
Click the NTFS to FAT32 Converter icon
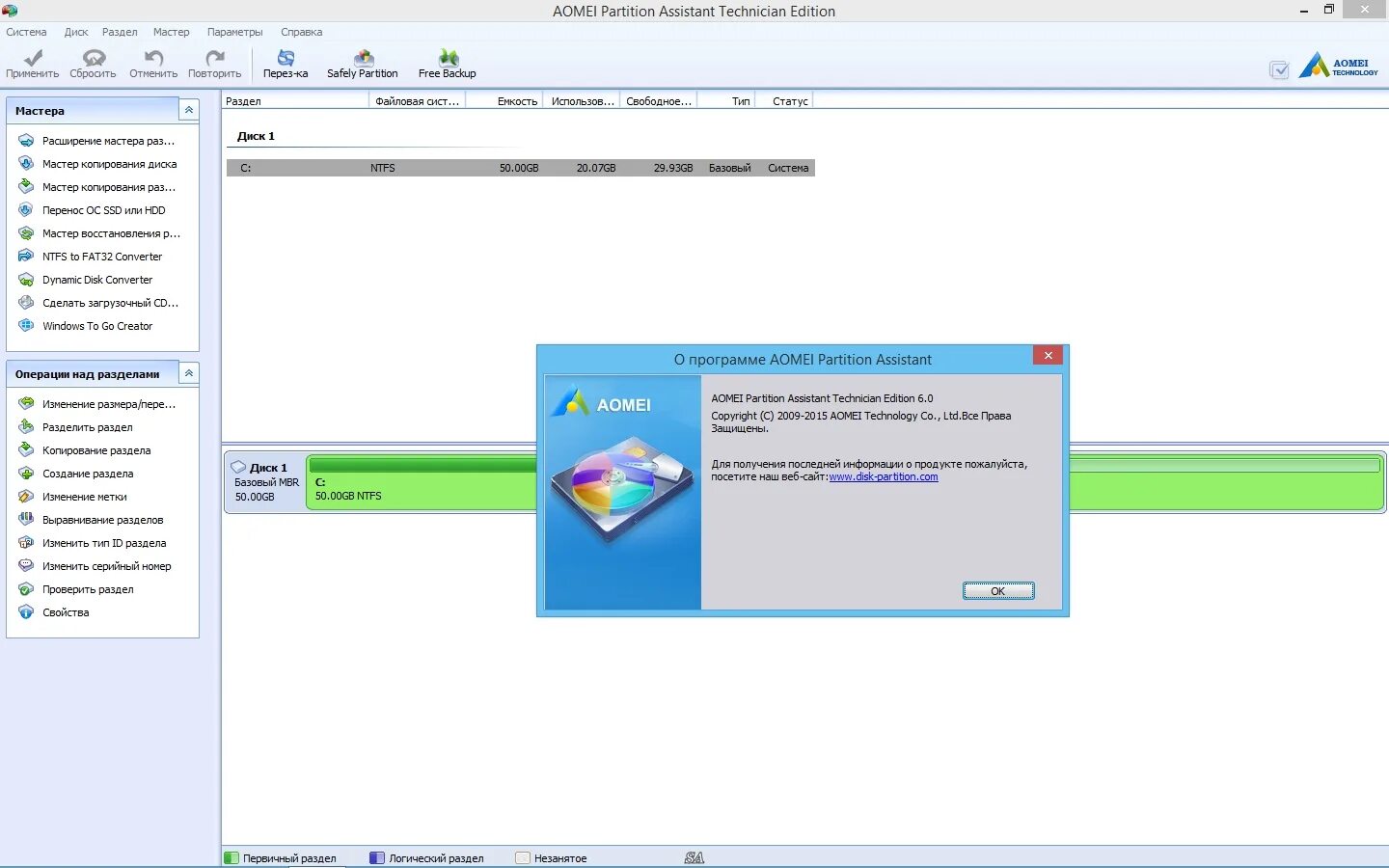[26, 257]
